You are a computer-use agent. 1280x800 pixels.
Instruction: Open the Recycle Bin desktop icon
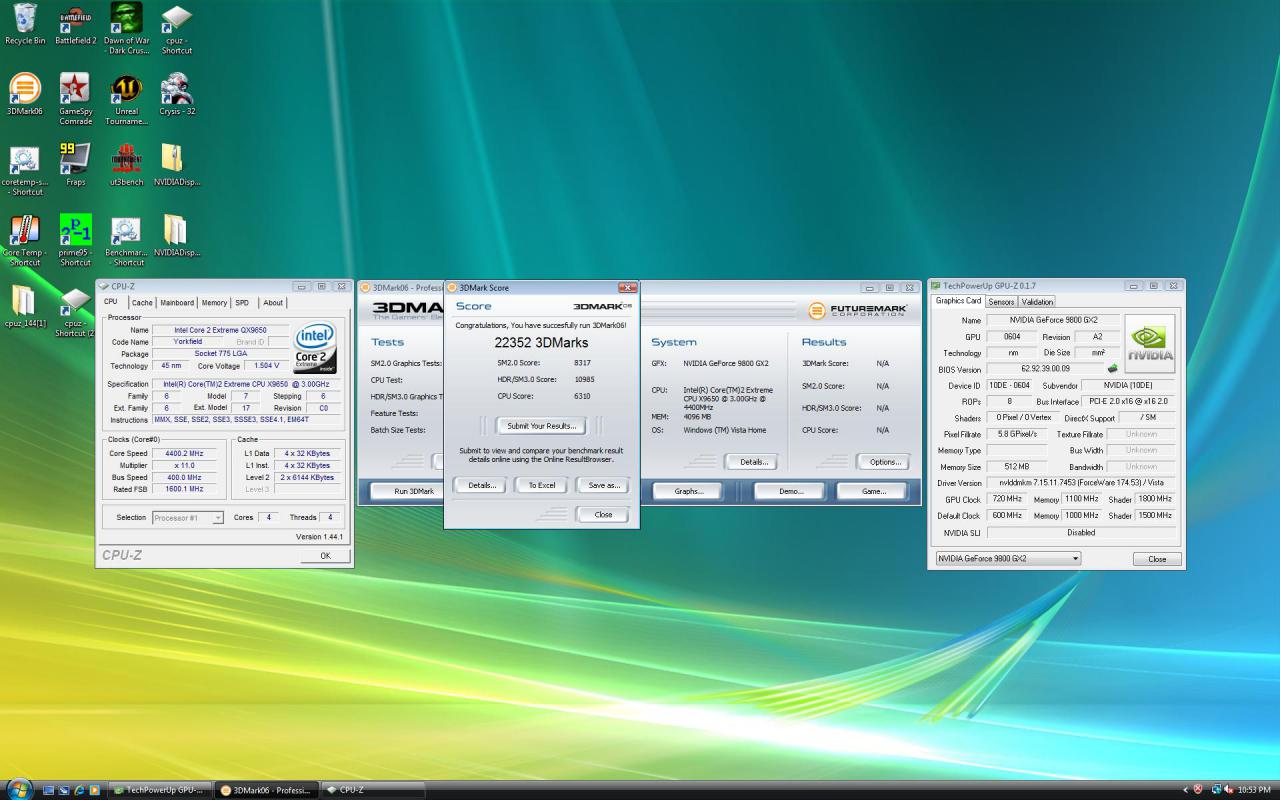pos(25,24)
